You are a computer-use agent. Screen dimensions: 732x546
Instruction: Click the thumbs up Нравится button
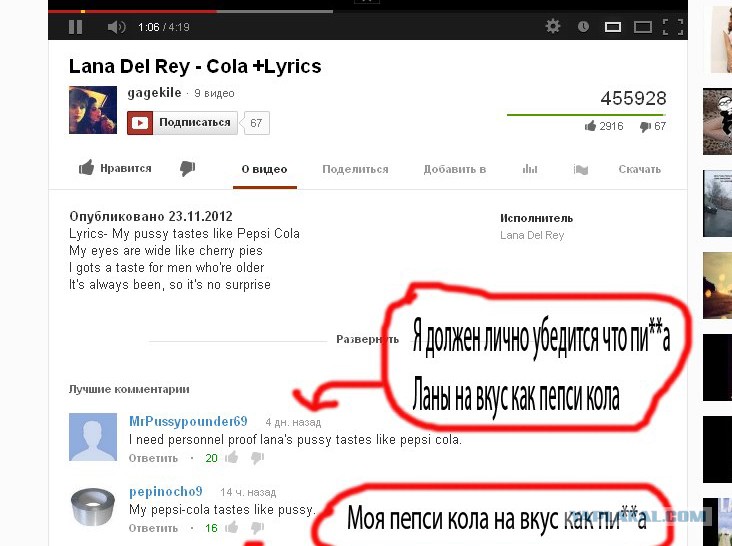tap(116, 169)
